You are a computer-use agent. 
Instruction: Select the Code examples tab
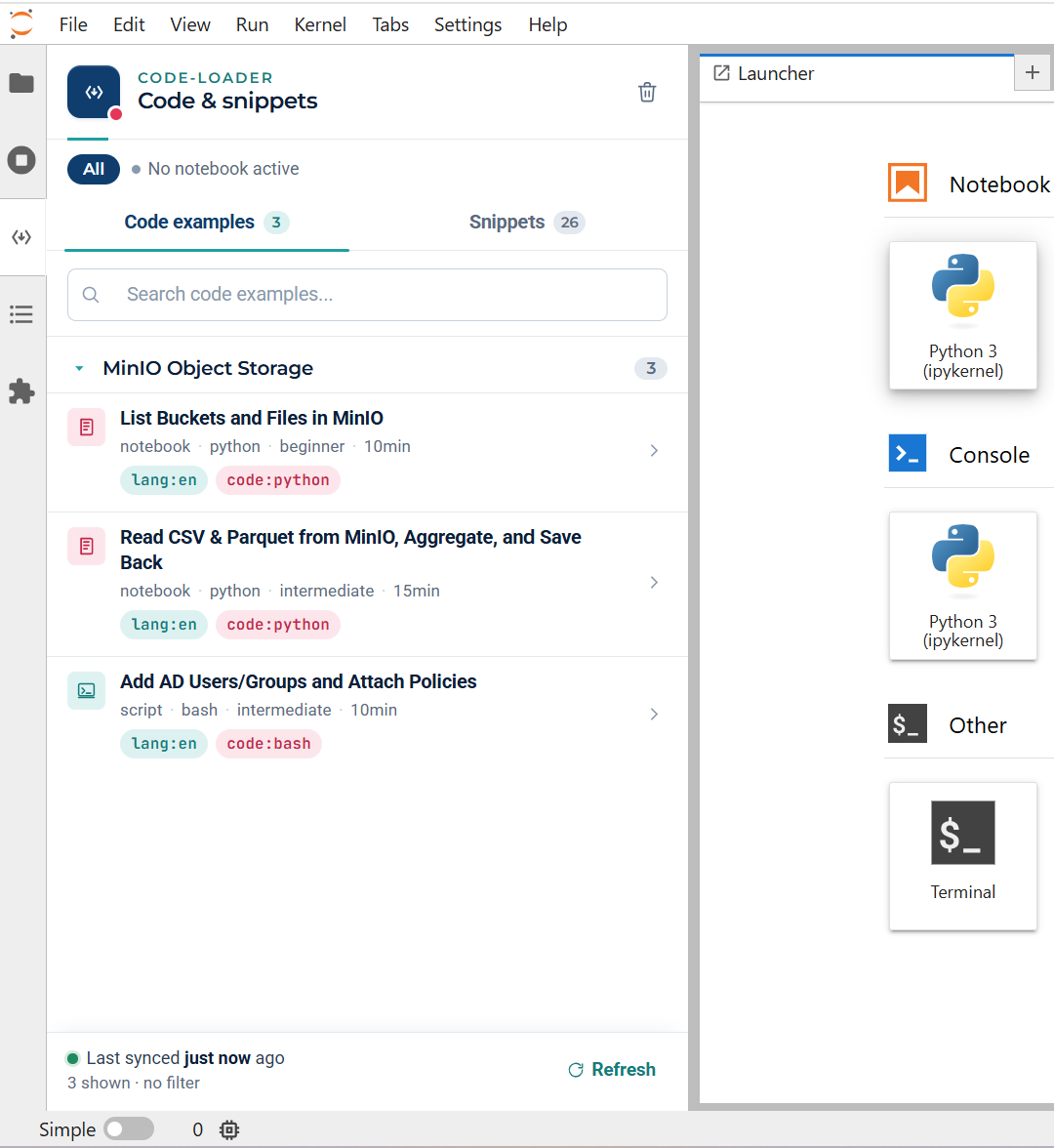207,222
